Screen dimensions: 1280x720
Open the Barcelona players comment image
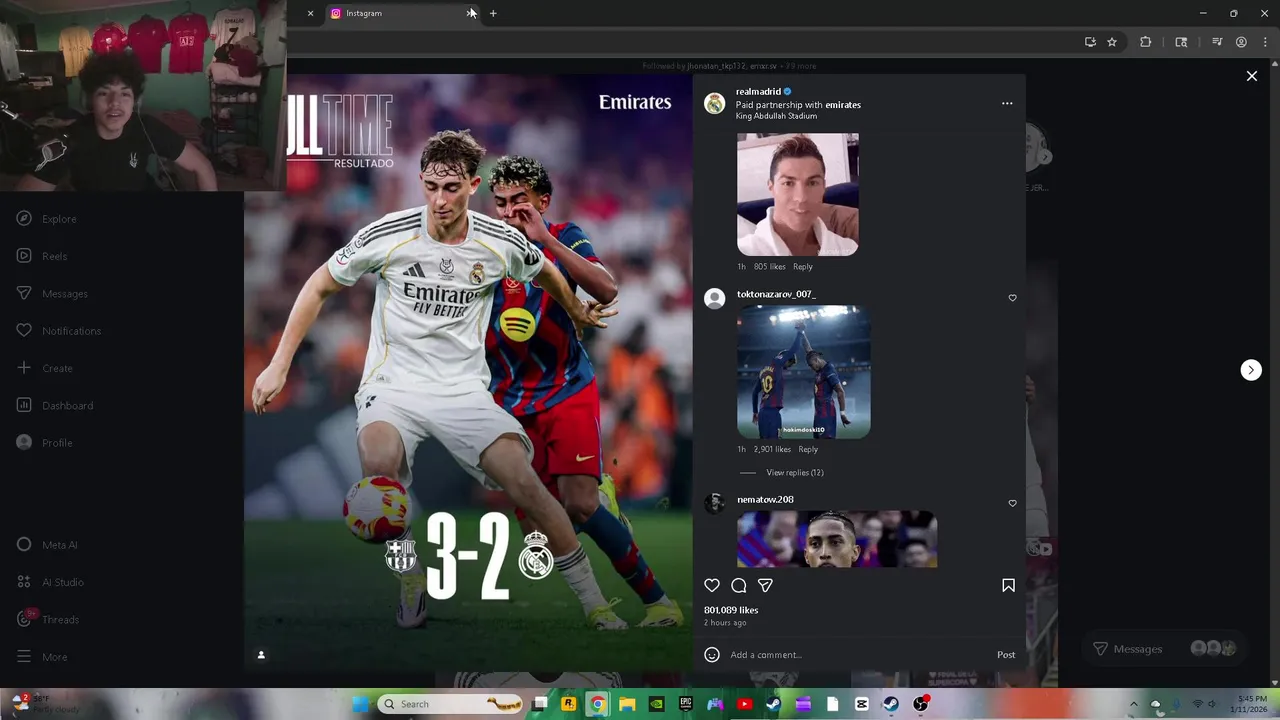(804, 372)
